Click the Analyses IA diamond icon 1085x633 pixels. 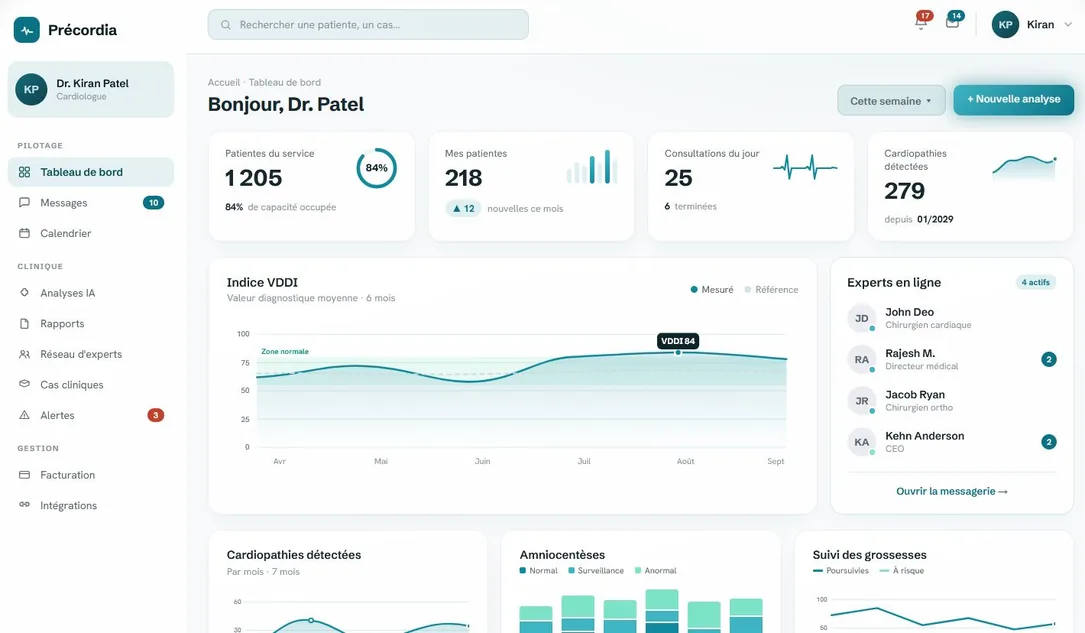tap(24, 293)
